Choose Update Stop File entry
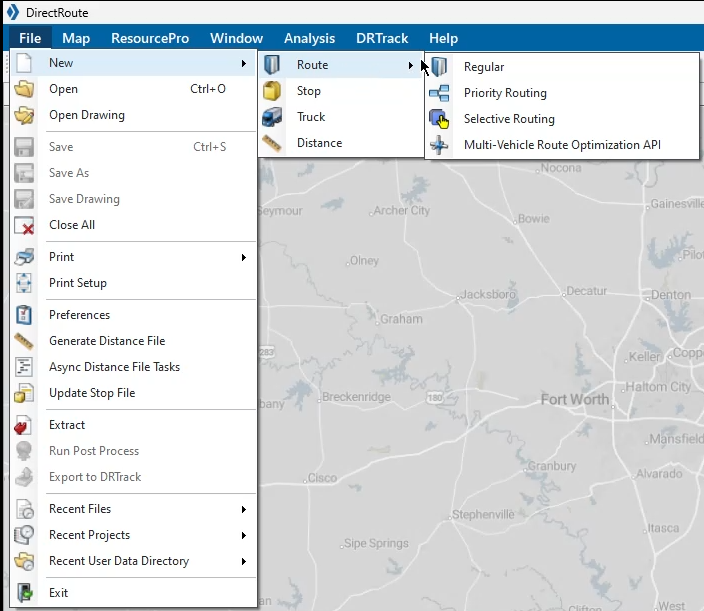Image resolution: width=704 pixels, height=611 pixels. (133, 393)
